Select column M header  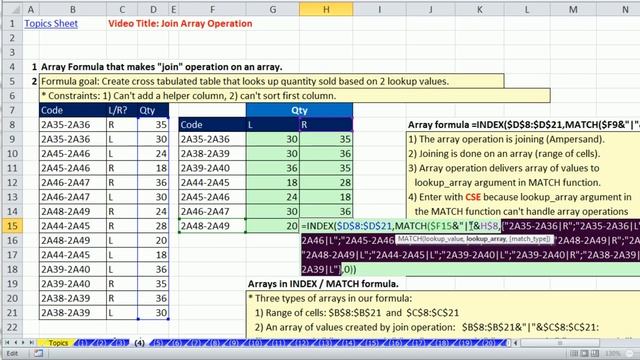(x=573, y=9)
